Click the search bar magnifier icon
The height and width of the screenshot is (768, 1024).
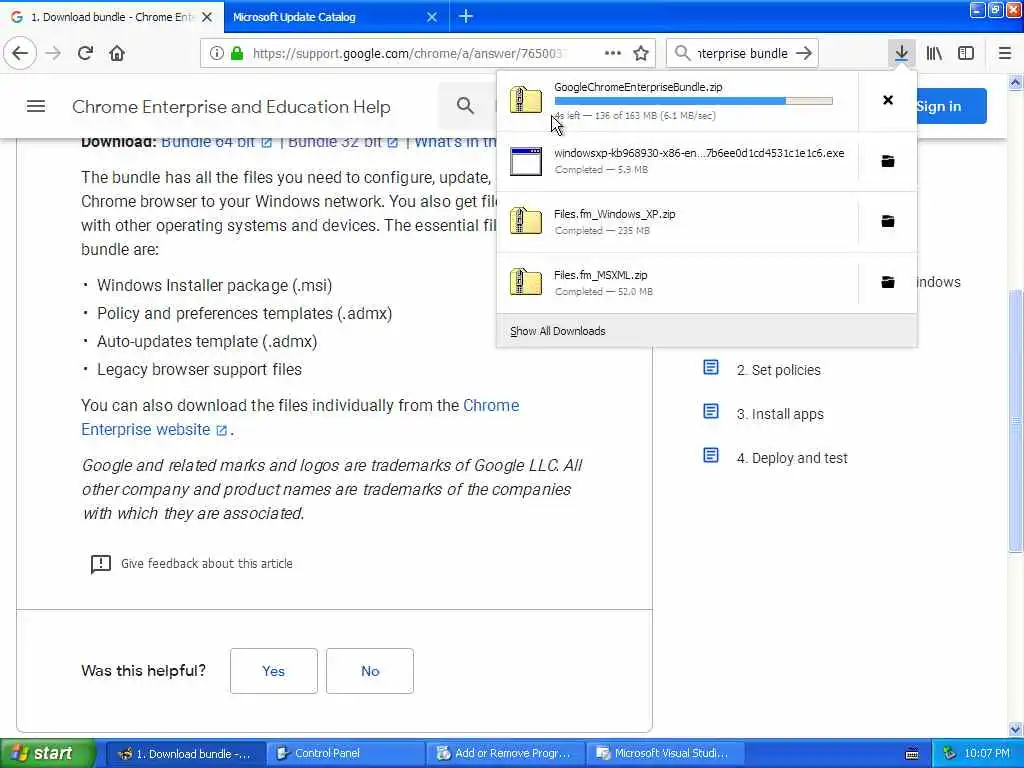(x=682, y=53)
